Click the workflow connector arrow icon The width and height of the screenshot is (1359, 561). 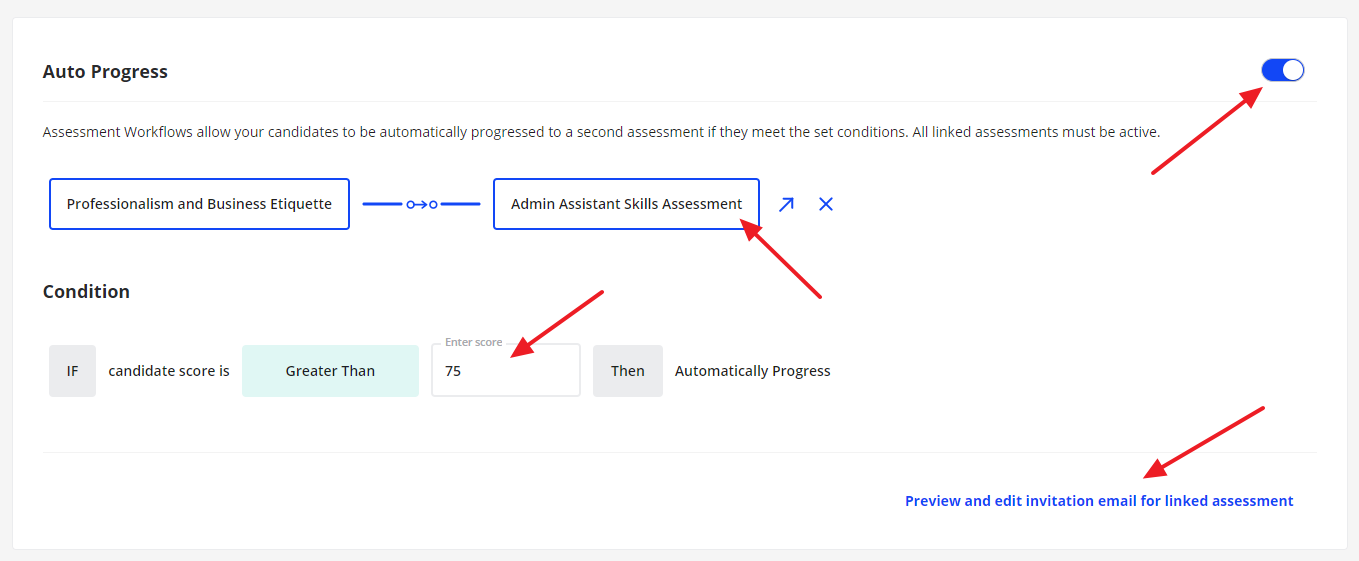point(421,204)
